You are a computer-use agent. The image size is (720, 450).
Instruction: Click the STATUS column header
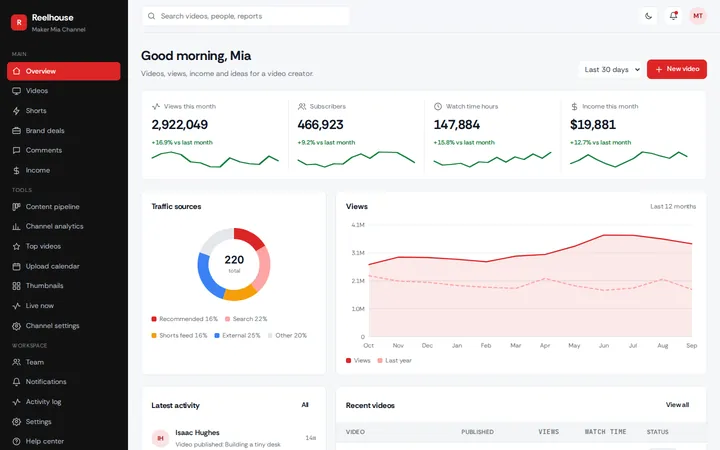point(658,432)
